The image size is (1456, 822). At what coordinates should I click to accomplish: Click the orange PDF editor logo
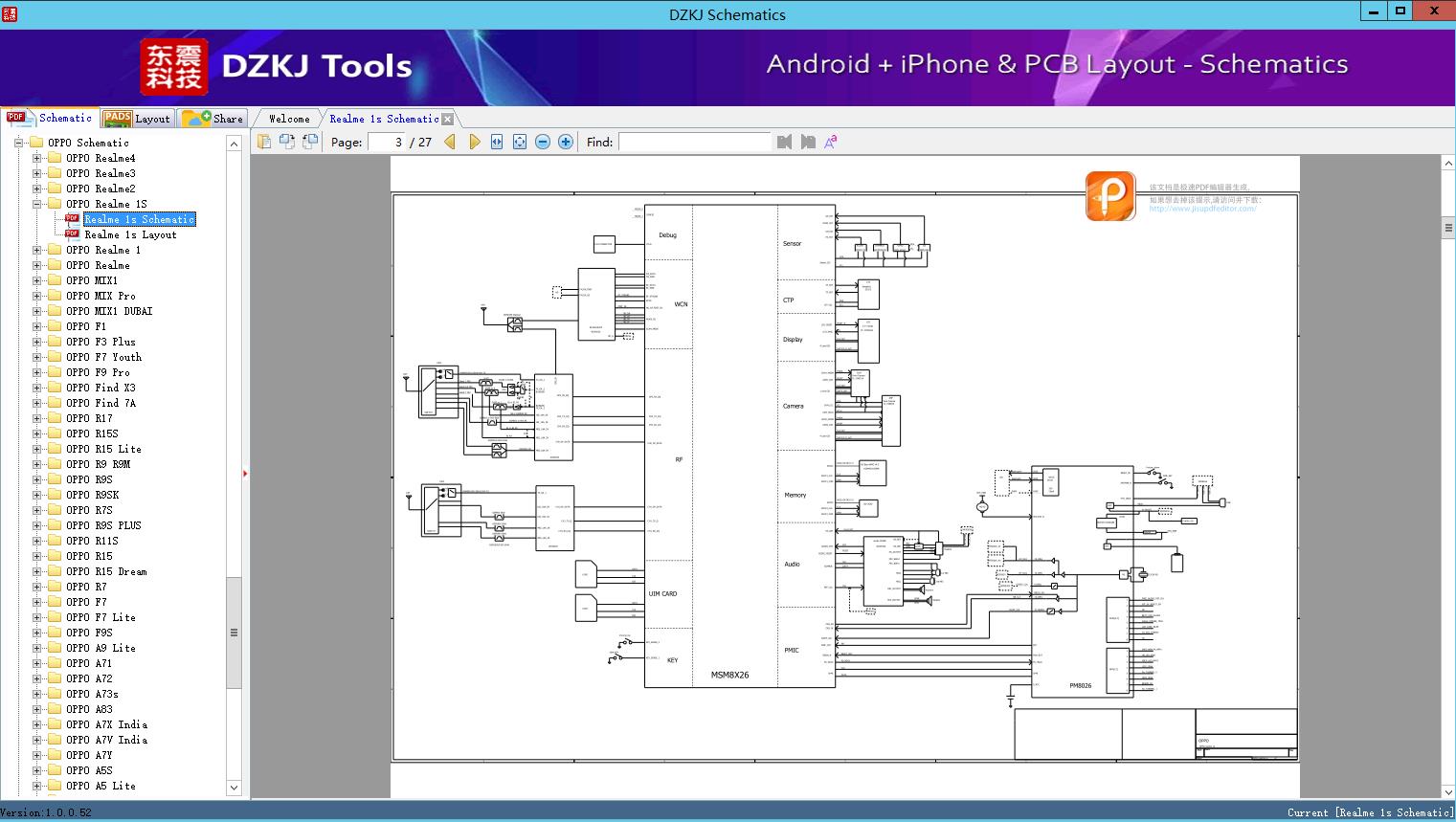[x=1110, y=196]
